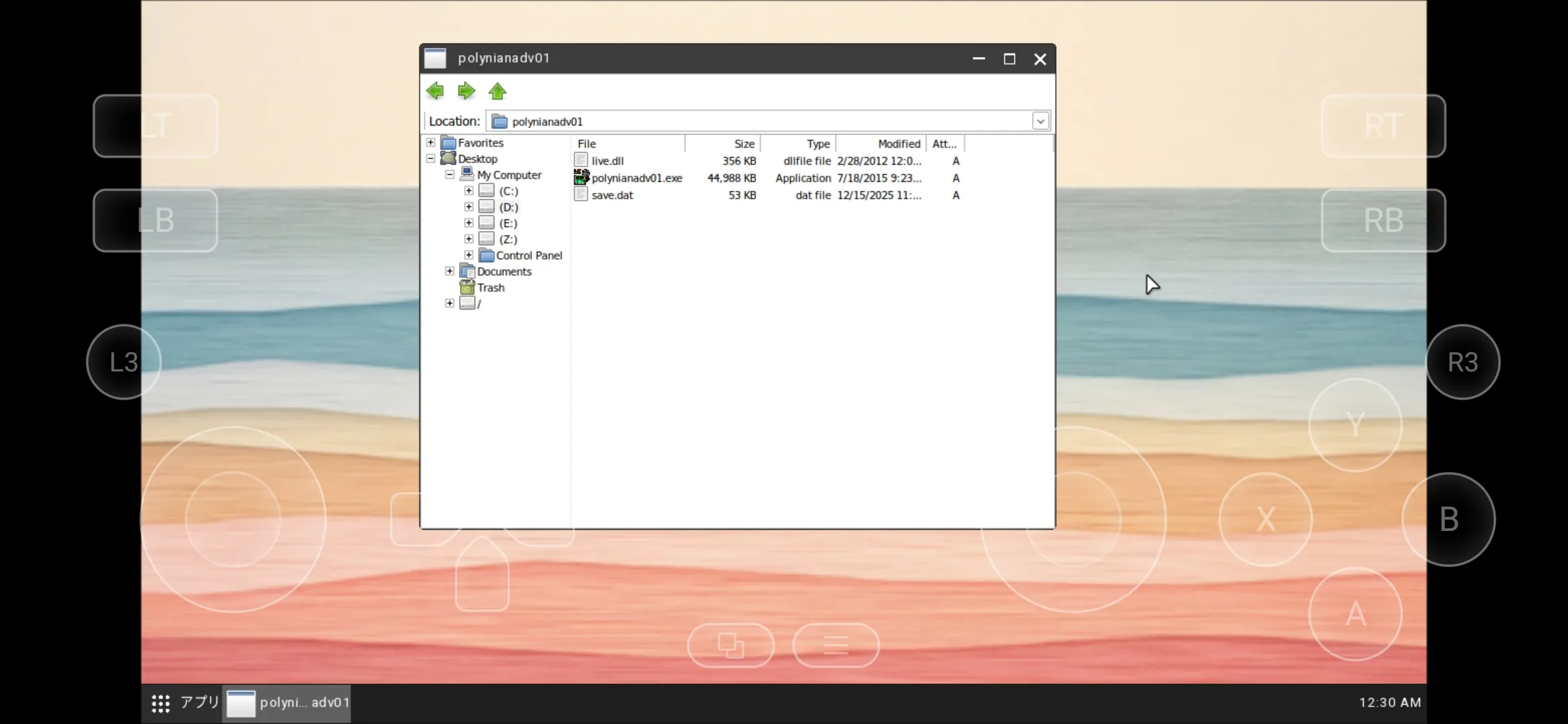Click the green back arrow icon
This screenshot has width=1568, height=724.
click(435, 91)
